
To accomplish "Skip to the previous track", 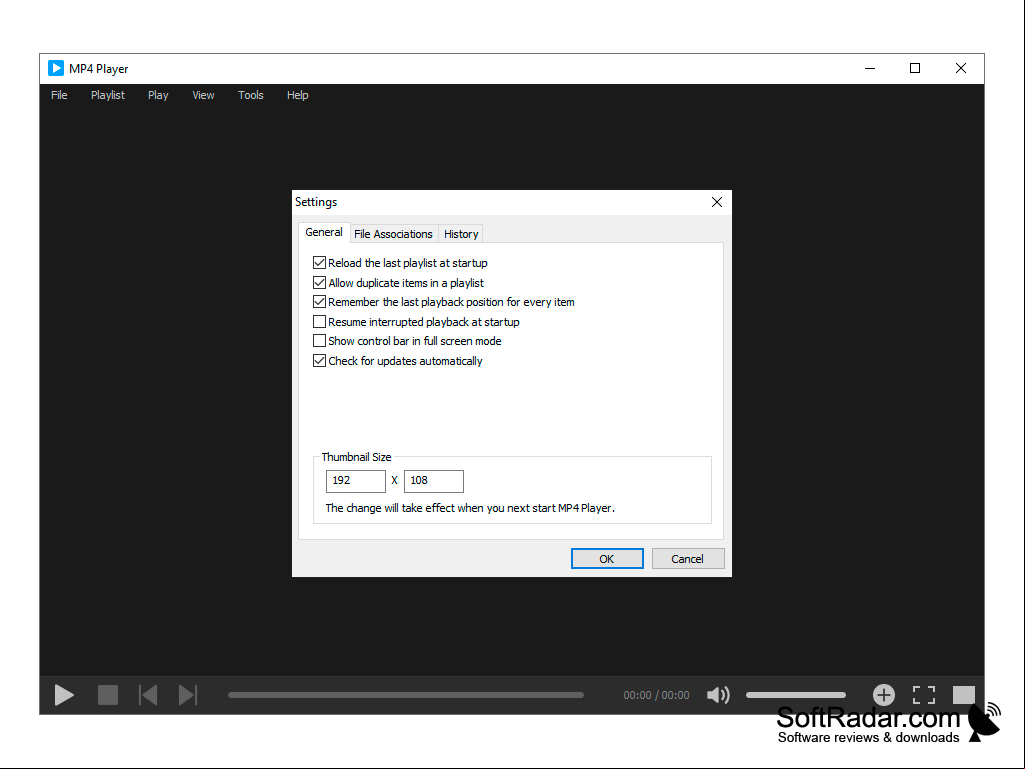I will [148, 695].
